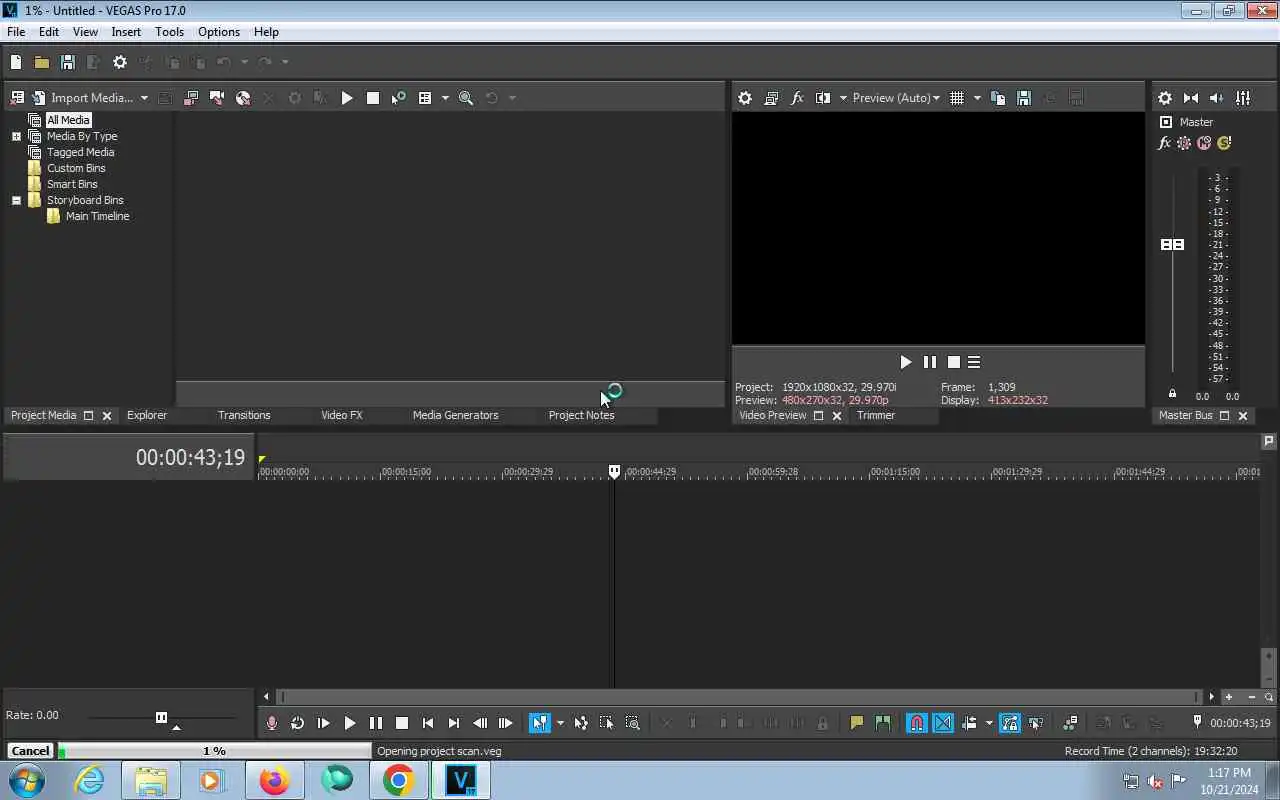
Task: Lock the Master fader channels
Action: click(1172, 394)
